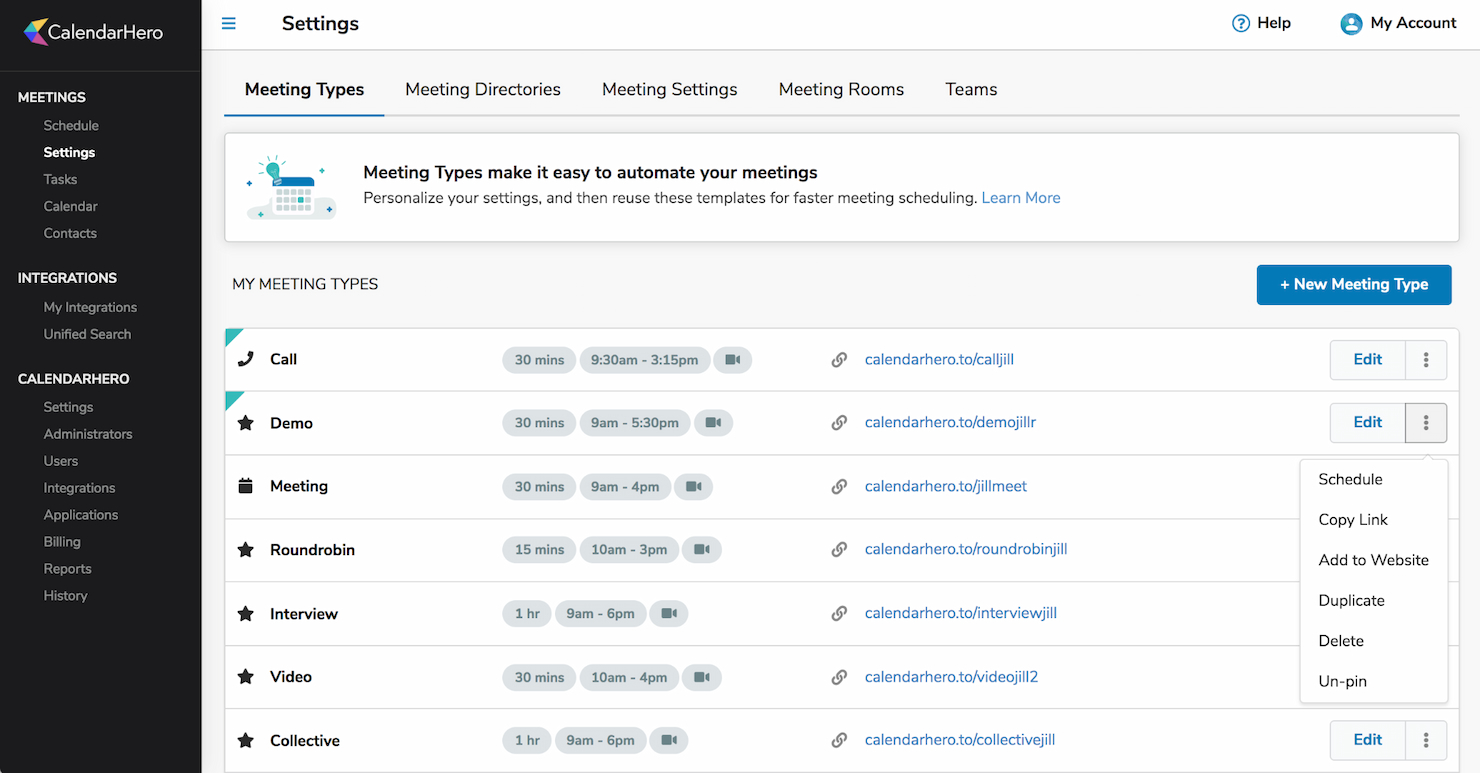This screenshot has height=773, width=1480.
Task: Switch to the Meeting Directories tab
Action: tap(482, 89)
